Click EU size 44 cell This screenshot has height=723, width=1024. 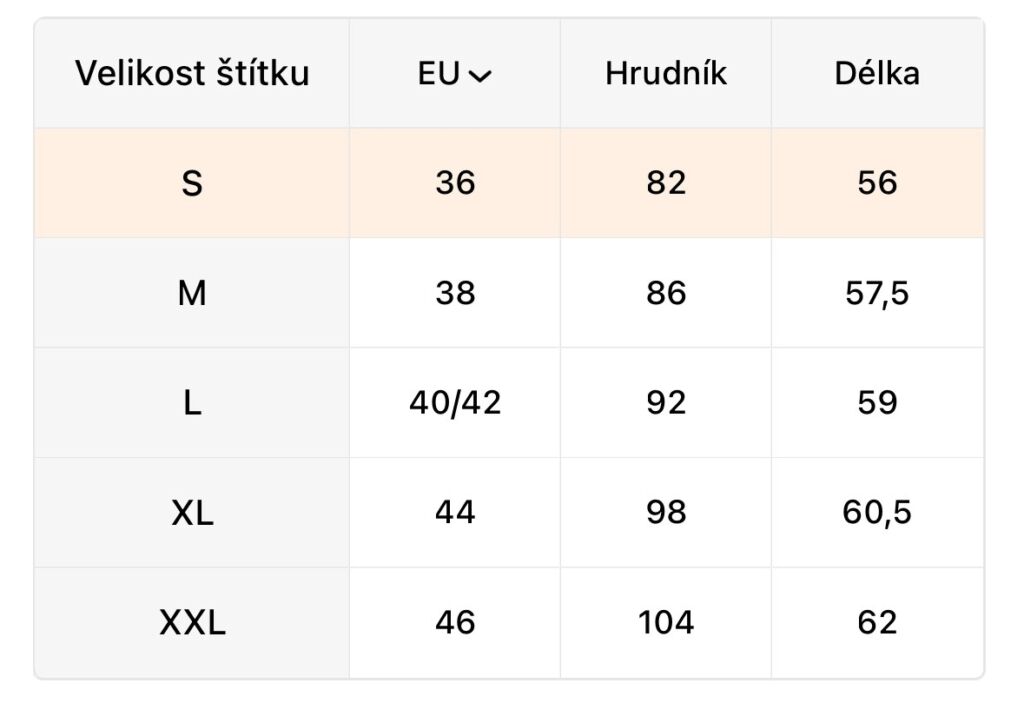(455, 514)
